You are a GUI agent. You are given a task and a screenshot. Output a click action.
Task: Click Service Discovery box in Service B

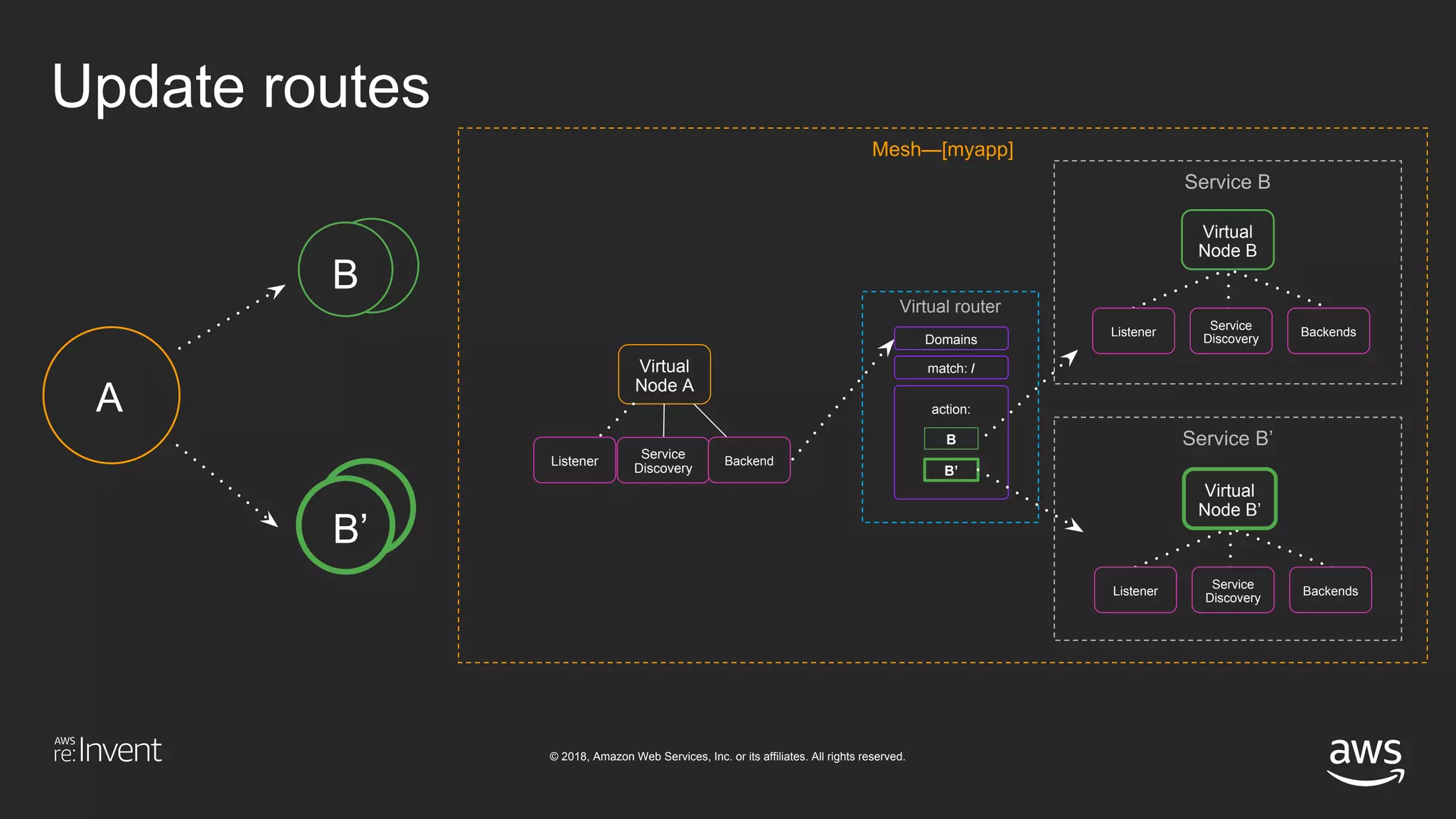coord(1231,331)
